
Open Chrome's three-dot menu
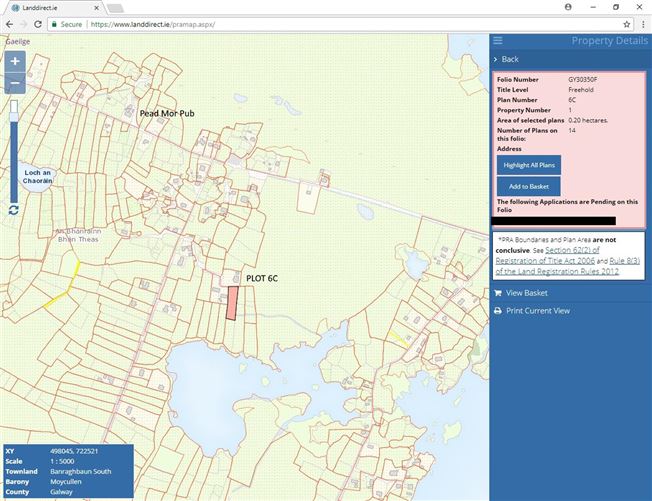[x=643, y=24]
